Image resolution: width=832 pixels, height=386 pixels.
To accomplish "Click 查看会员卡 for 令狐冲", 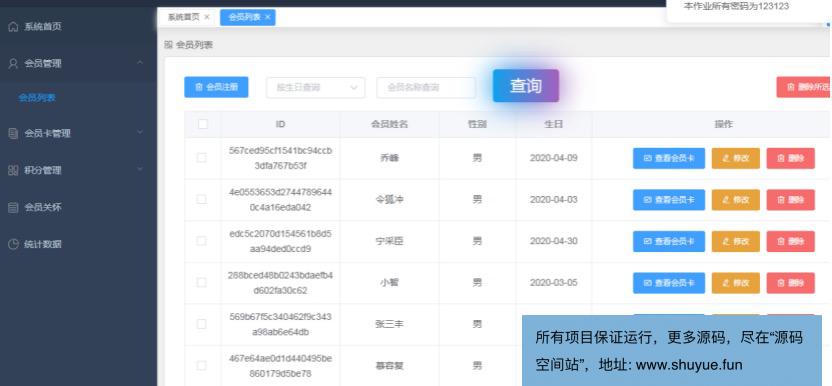I will 669,200.
